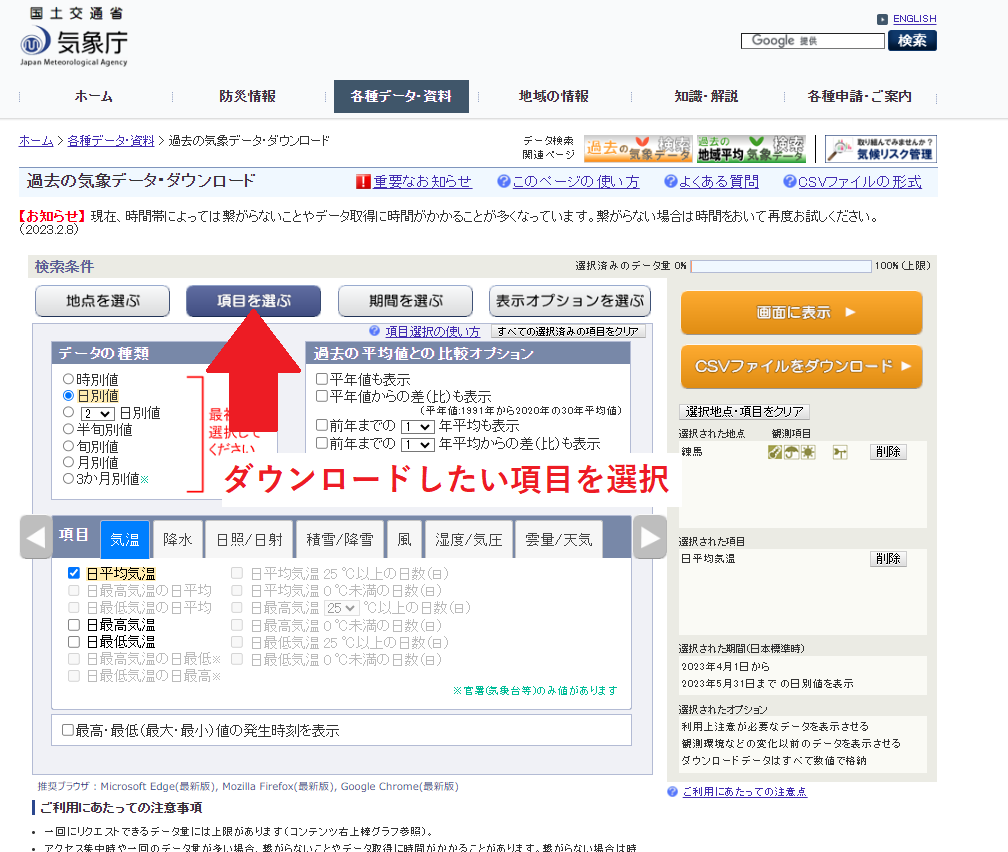Open the 過去の気象データ検索 banner
Viewport: 1008px width, 852px height.
tap(638, 149)
